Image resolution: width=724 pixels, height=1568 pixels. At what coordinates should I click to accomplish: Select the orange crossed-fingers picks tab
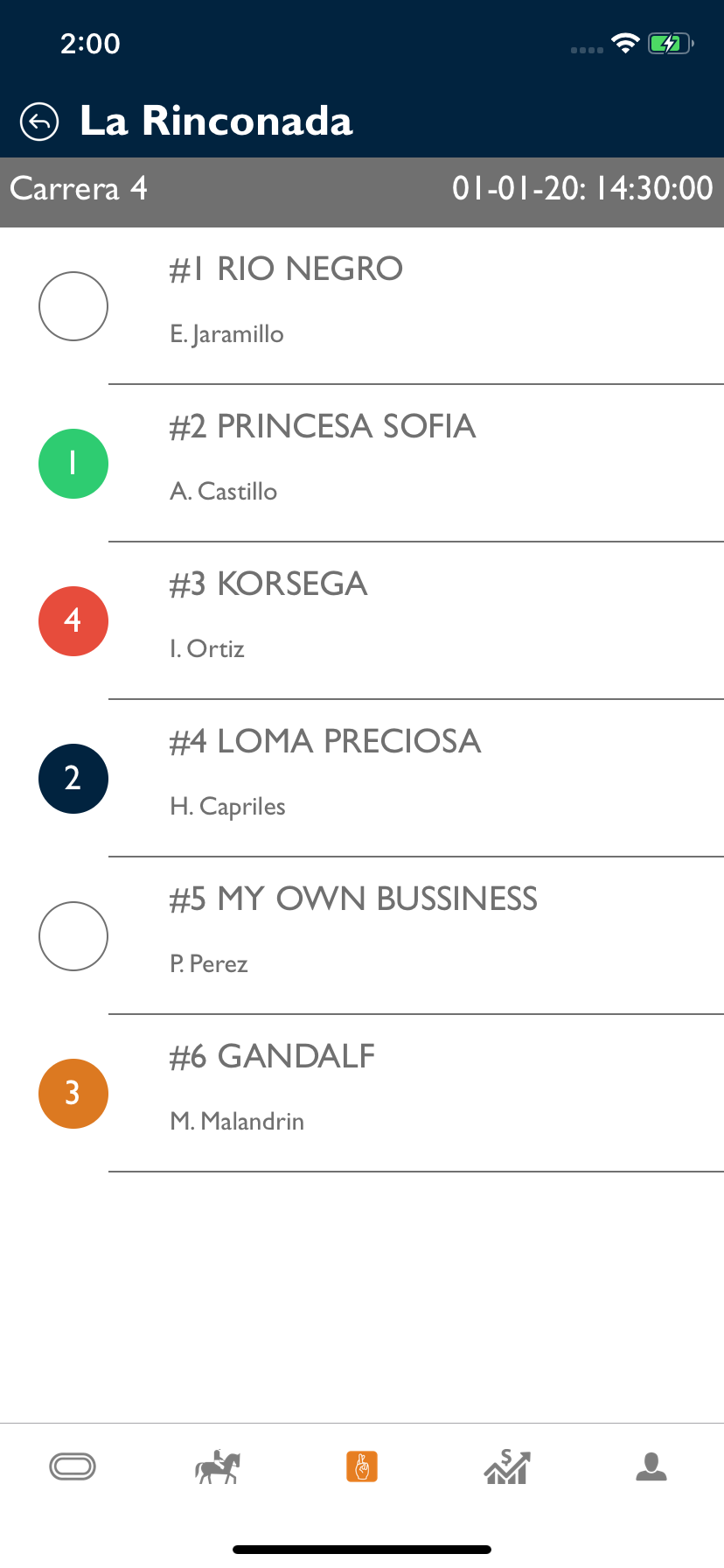pos(362,1466)
